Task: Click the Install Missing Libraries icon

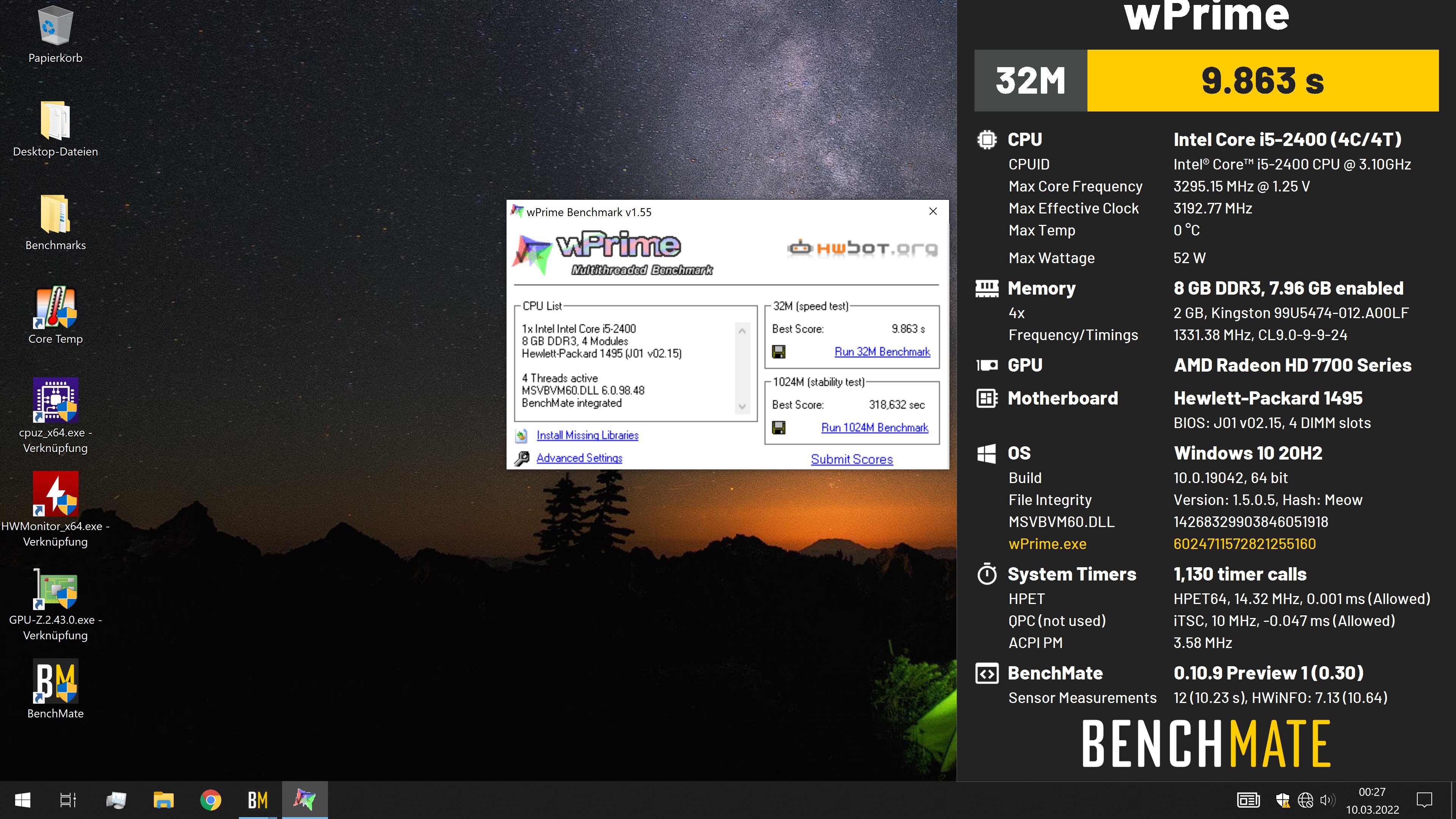Action: [x=522, y=436]
